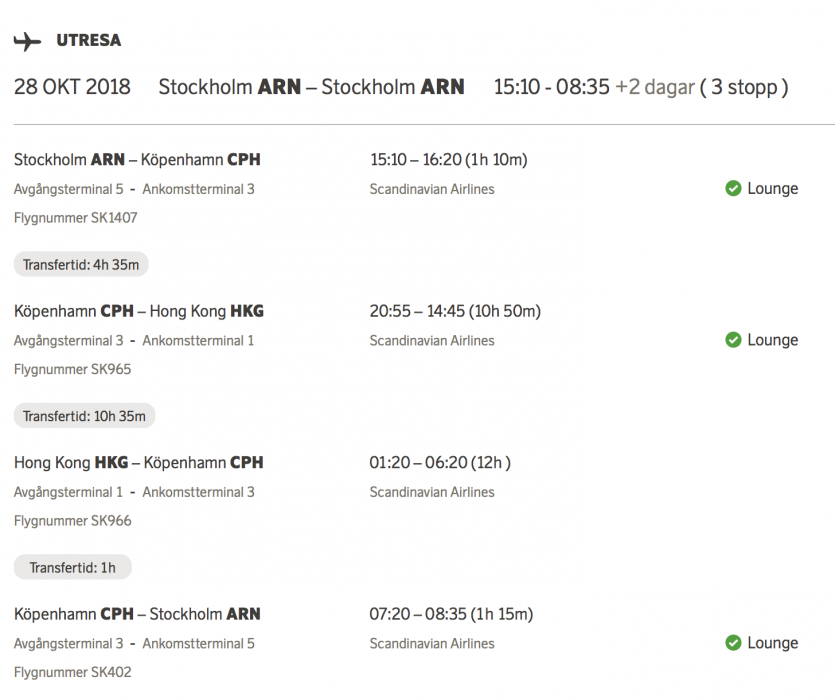Click flight number SK1407
This screenshot has width=835, height=700.
76,217
